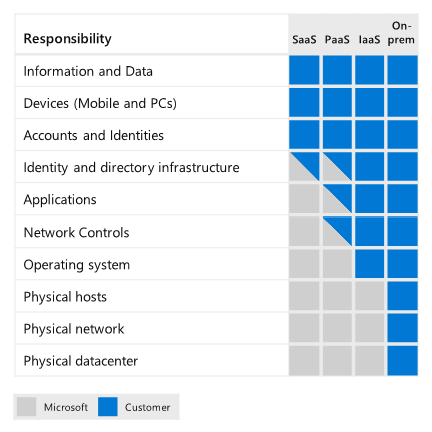Select the Physical network row label
The width and height of the screenshot is (432, 432).
click(74, 329)
